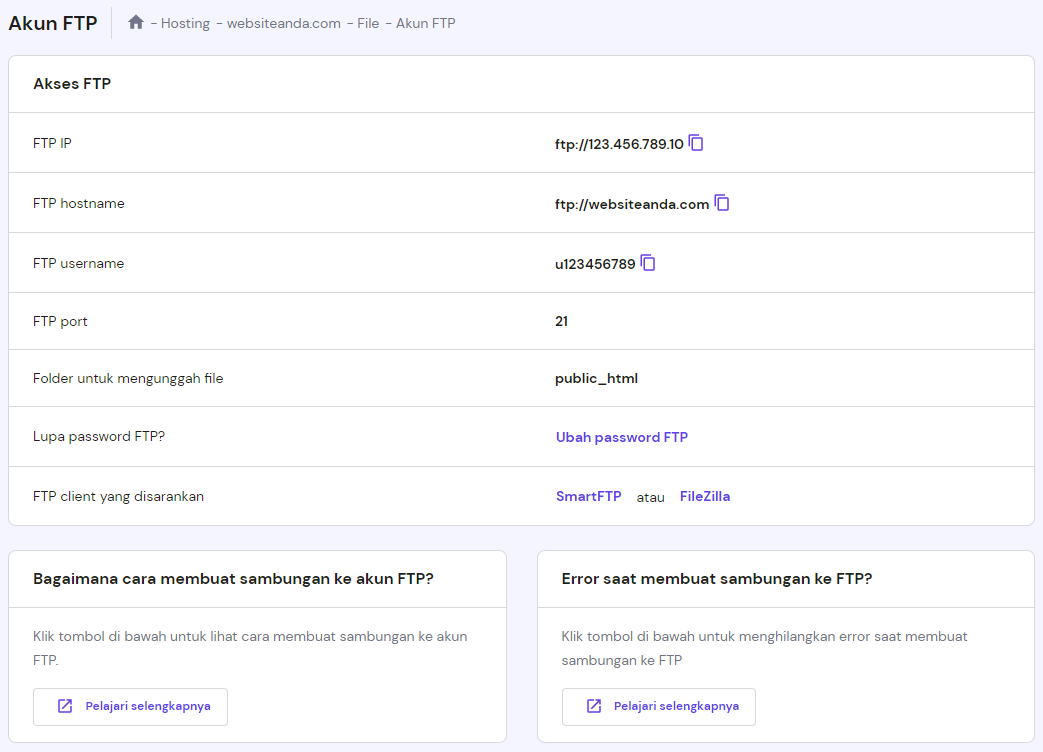Click the Akun FTP page title
Viewport: 1043px width, 752px height.
53,23
